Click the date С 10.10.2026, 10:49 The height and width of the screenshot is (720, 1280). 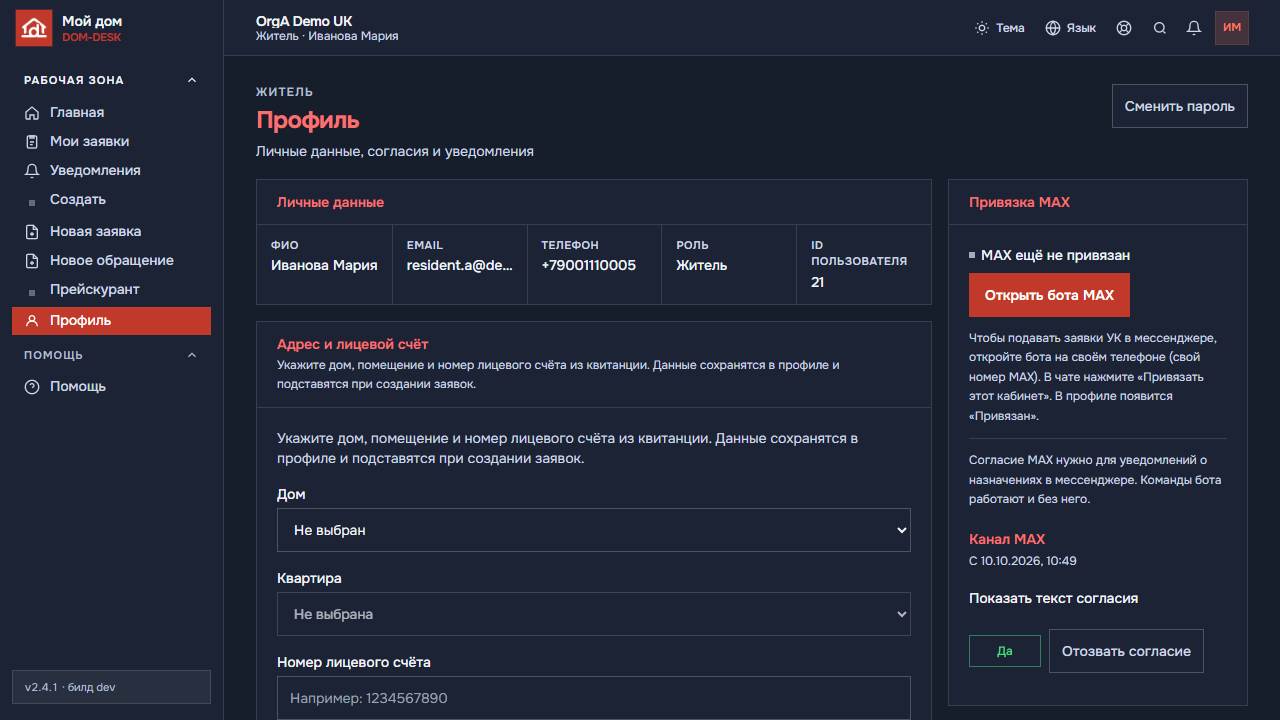1023,561
